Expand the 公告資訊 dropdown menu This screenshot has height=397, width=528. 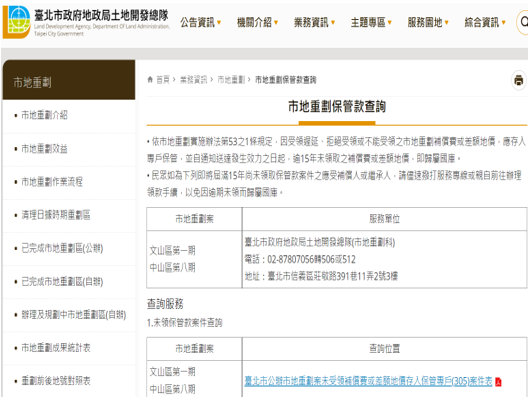tap(201, 23)
